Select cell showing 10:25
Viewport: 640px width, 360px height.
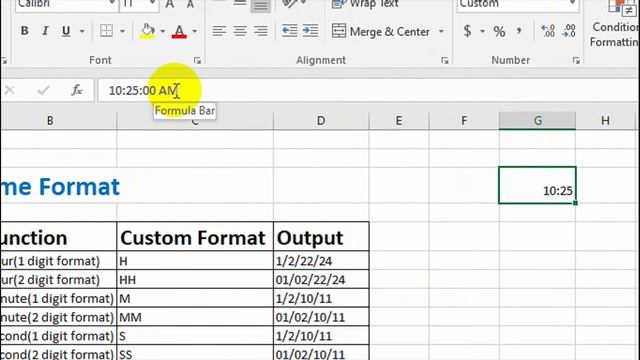click(537, 185)
